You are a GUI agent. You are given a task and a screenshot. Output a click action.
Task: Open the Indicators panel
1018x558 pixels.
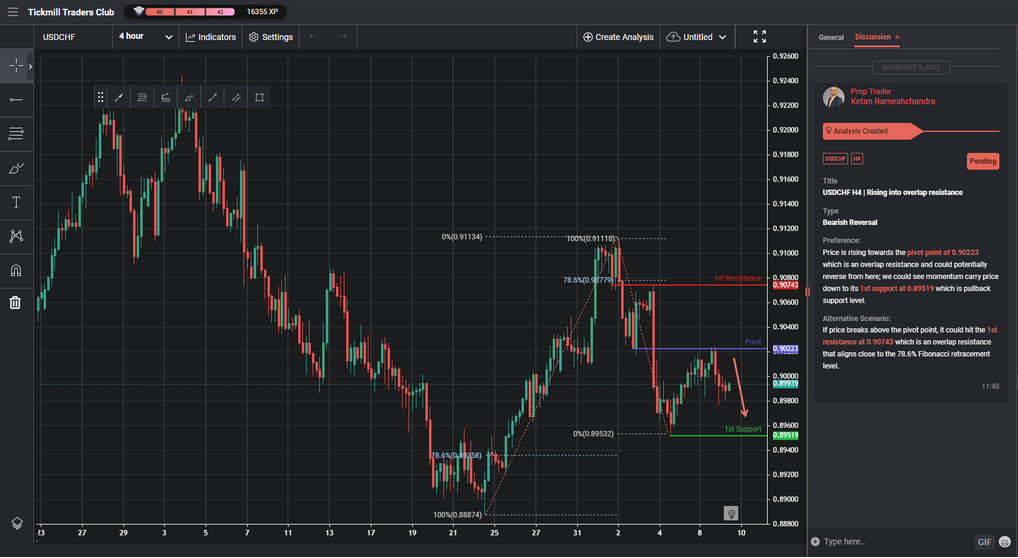click(x=210, y=37)
